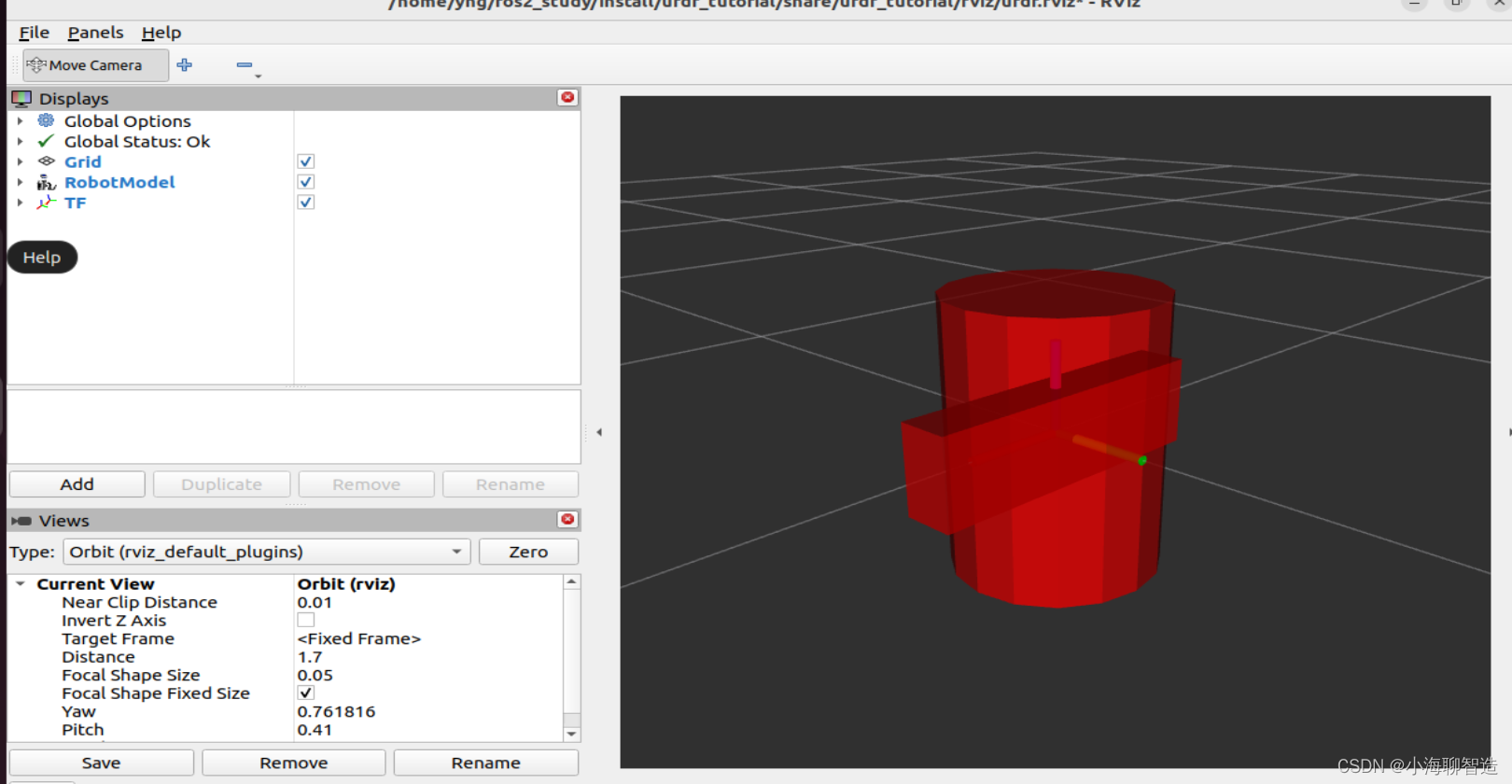Image resolution: width=1512 pixels, height=784 pixels.
Task: Click the Global Options gear icon
Action: point(46,120)
